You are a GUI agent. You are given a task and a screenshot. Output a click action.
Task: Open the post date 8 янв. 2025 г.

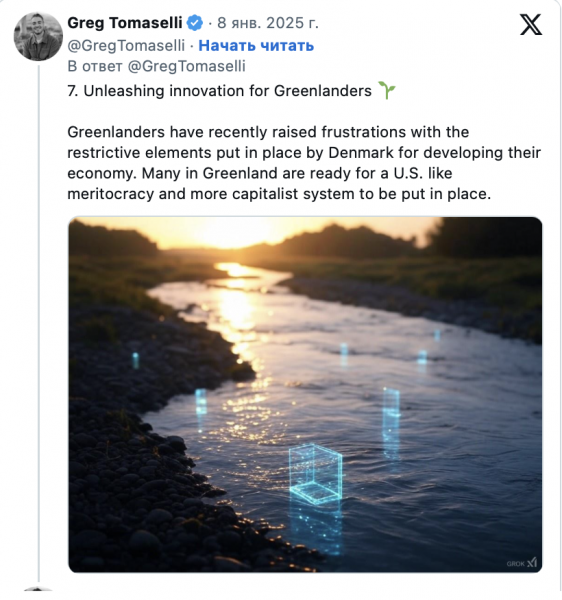click(x=268, y=23)
